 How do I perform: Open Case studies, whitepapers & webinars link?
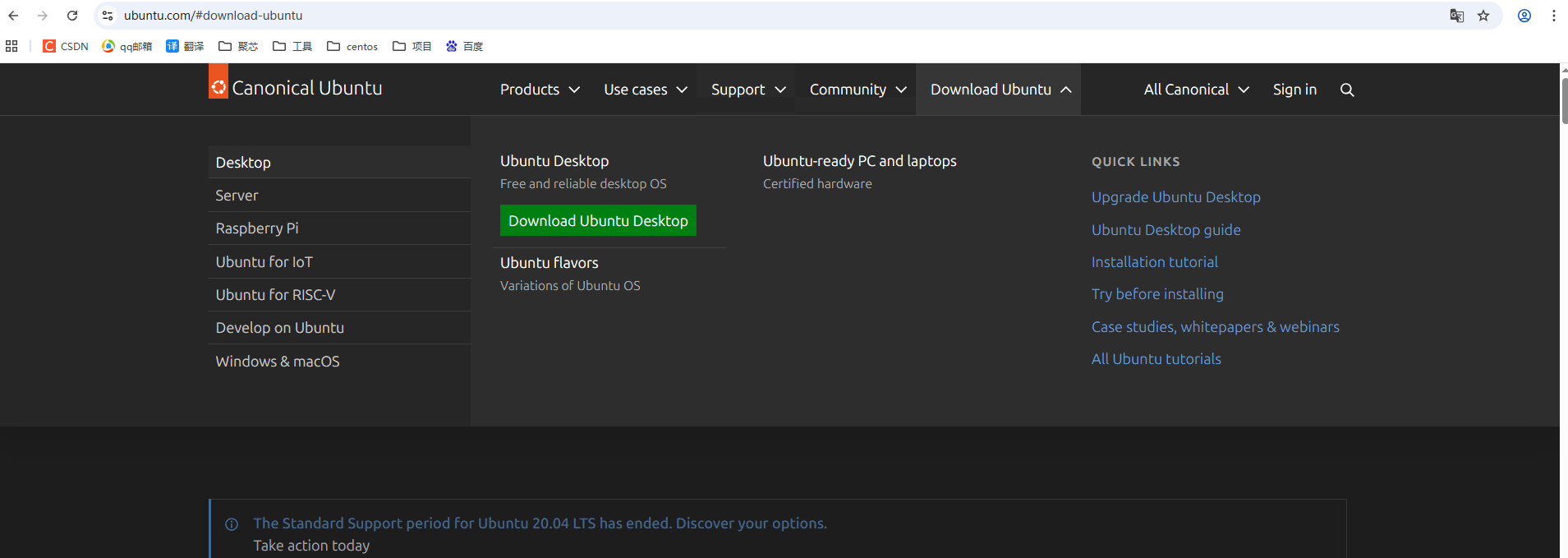click(x=1216, y=327)
